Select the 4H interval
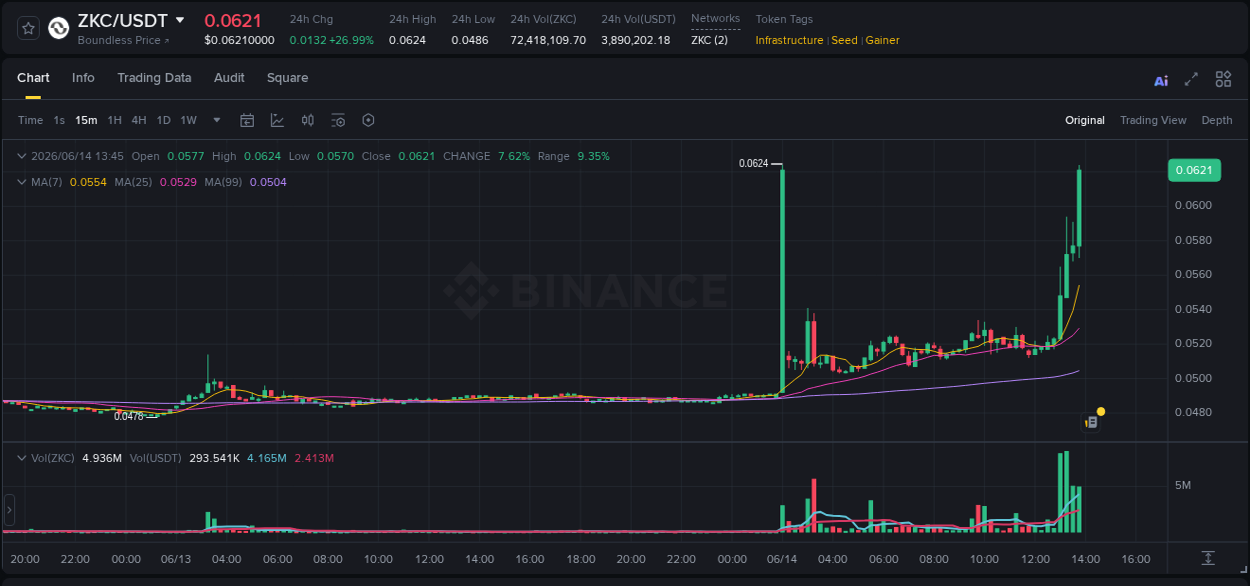The image size is (1250, 586). (x=138, y=120)
